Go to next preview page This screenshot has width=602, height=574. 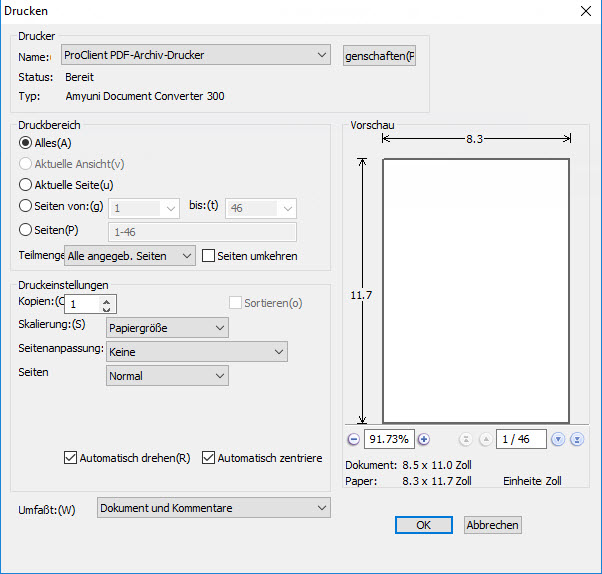[558, 439]
